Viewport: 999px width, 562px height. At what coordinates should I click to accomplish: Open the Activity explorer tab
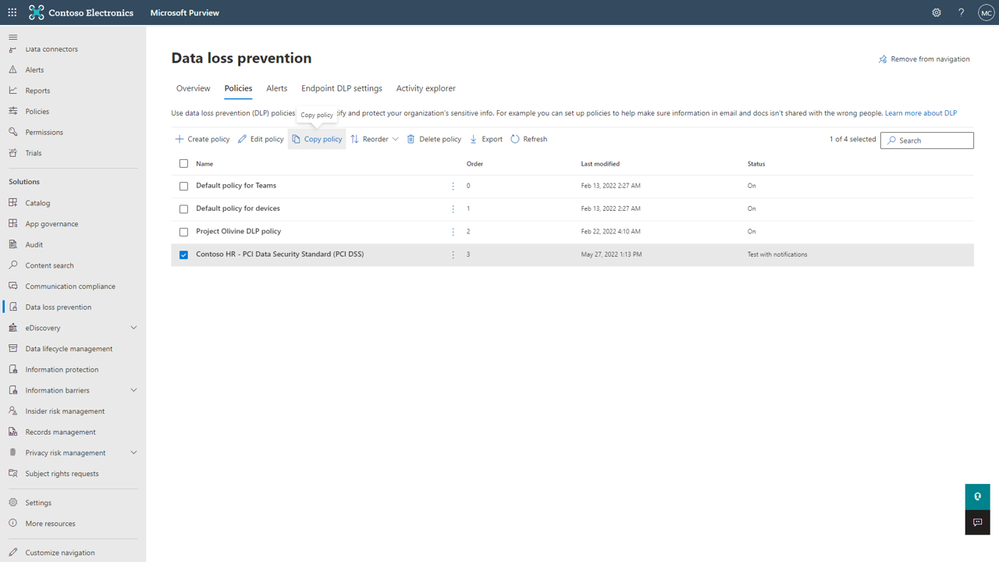(x=426, y=89)
